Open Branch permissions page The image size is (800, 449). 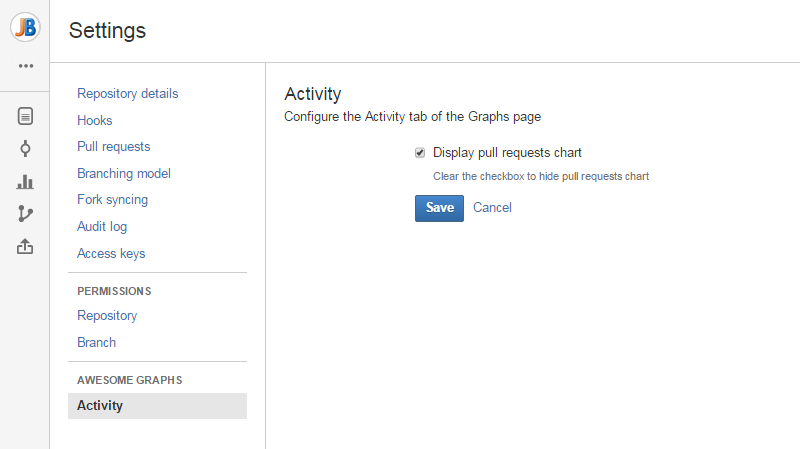click(x=96, y=343)
